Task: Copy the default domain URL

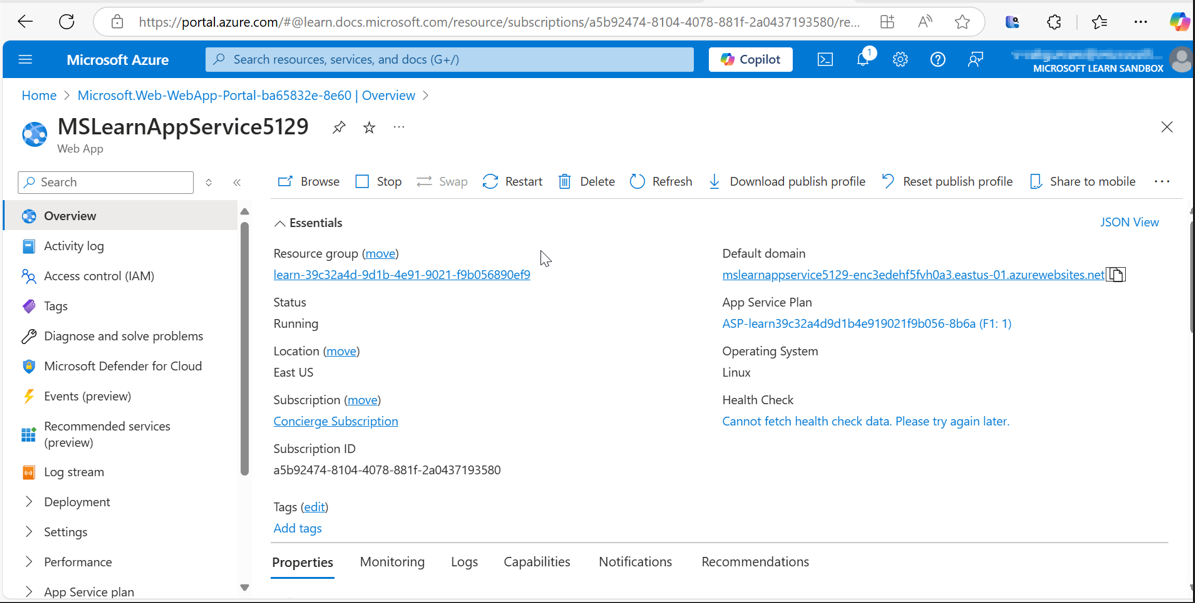Action: click(x=1117, y=274)
